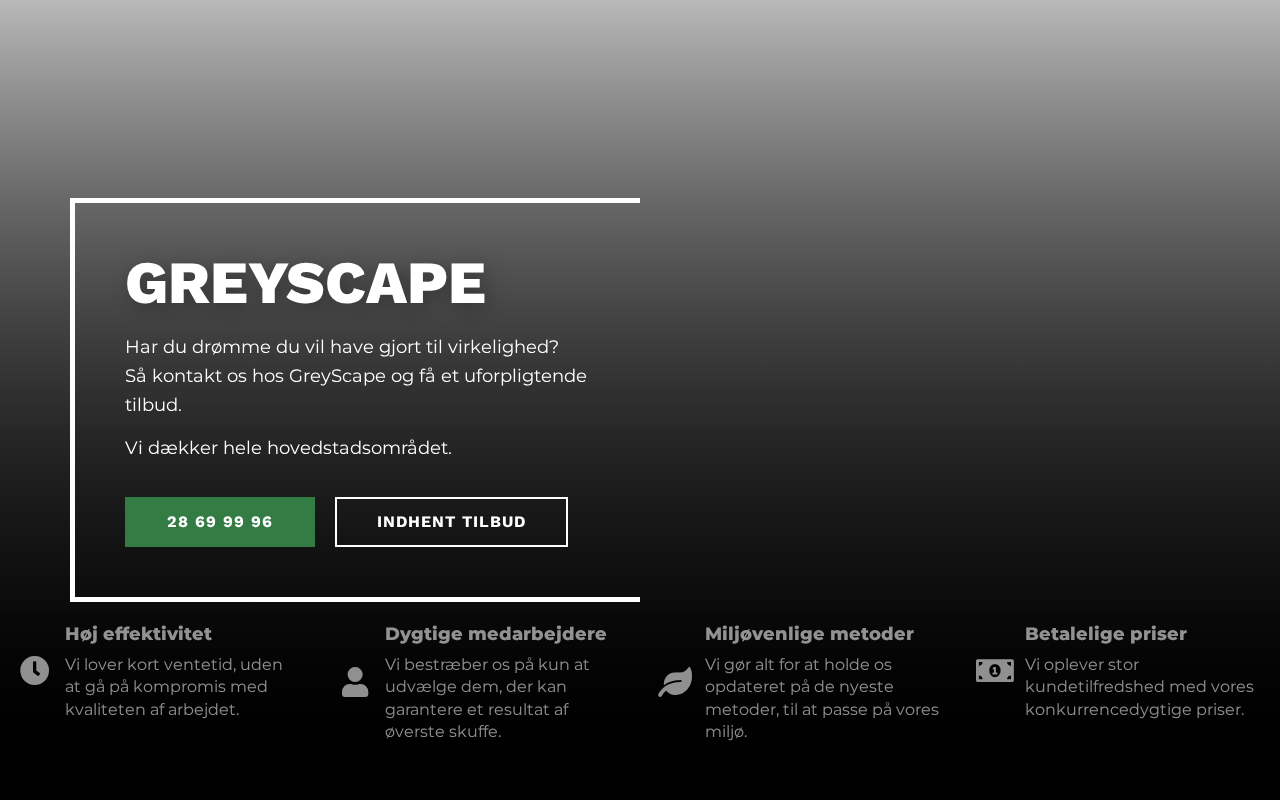Select the Miljøvenlige metoder heading
1280x800 pixels.
tap(809, 634)
